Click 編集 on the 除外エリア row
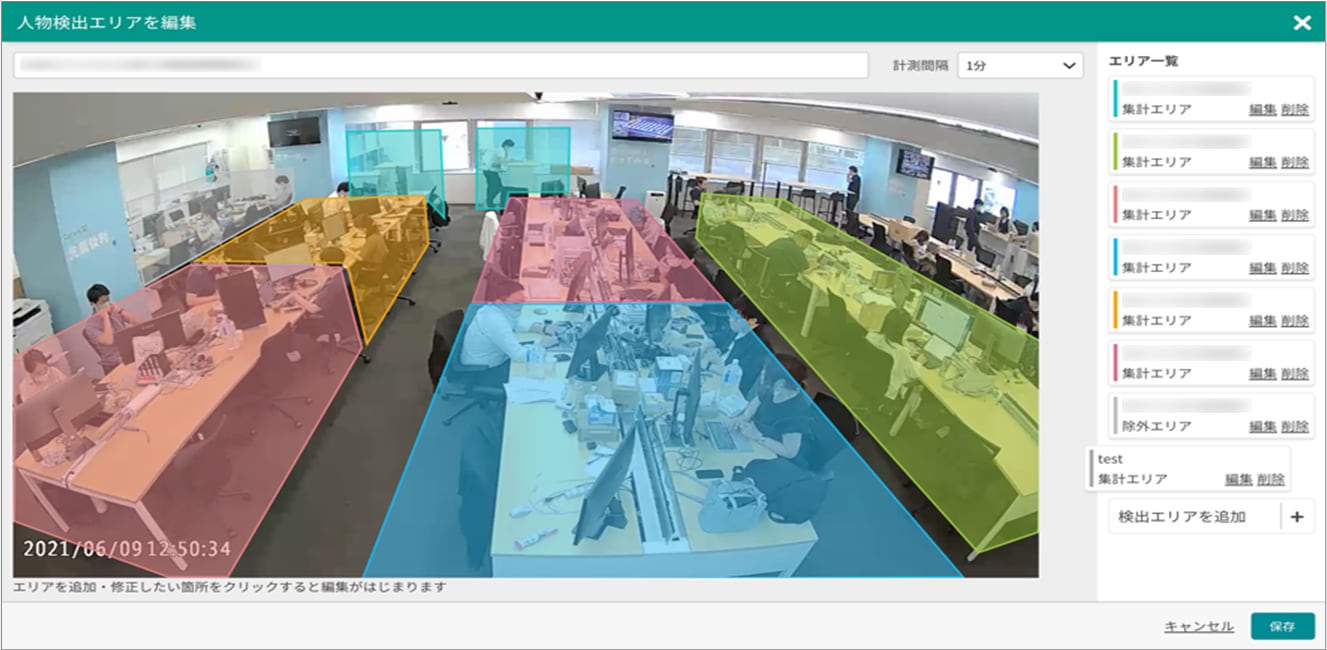This screenshot has height=650, width=1327. 1262,426
